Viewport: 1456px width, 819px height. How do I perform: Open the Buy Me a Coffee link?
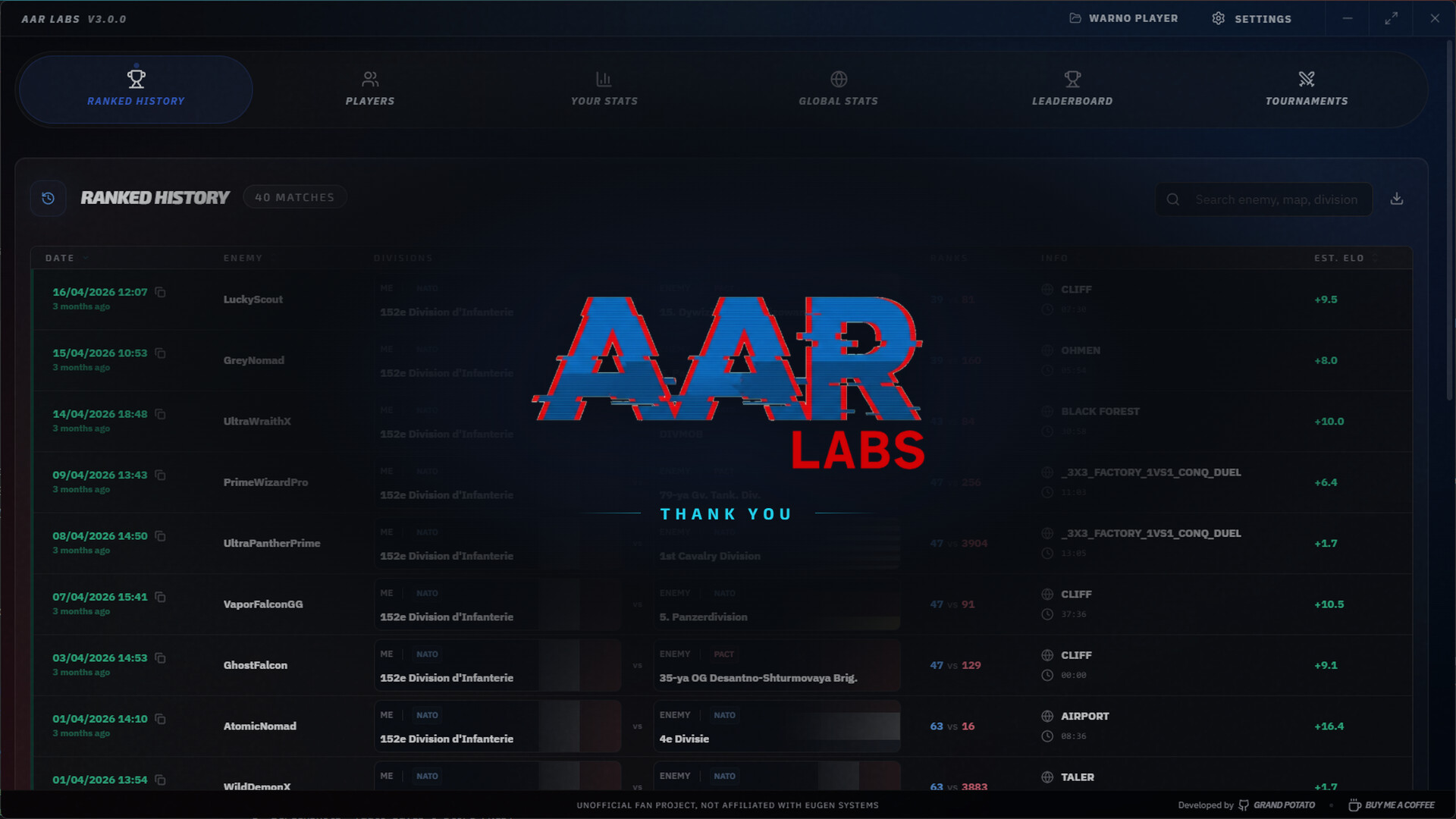pos(1392,805)
